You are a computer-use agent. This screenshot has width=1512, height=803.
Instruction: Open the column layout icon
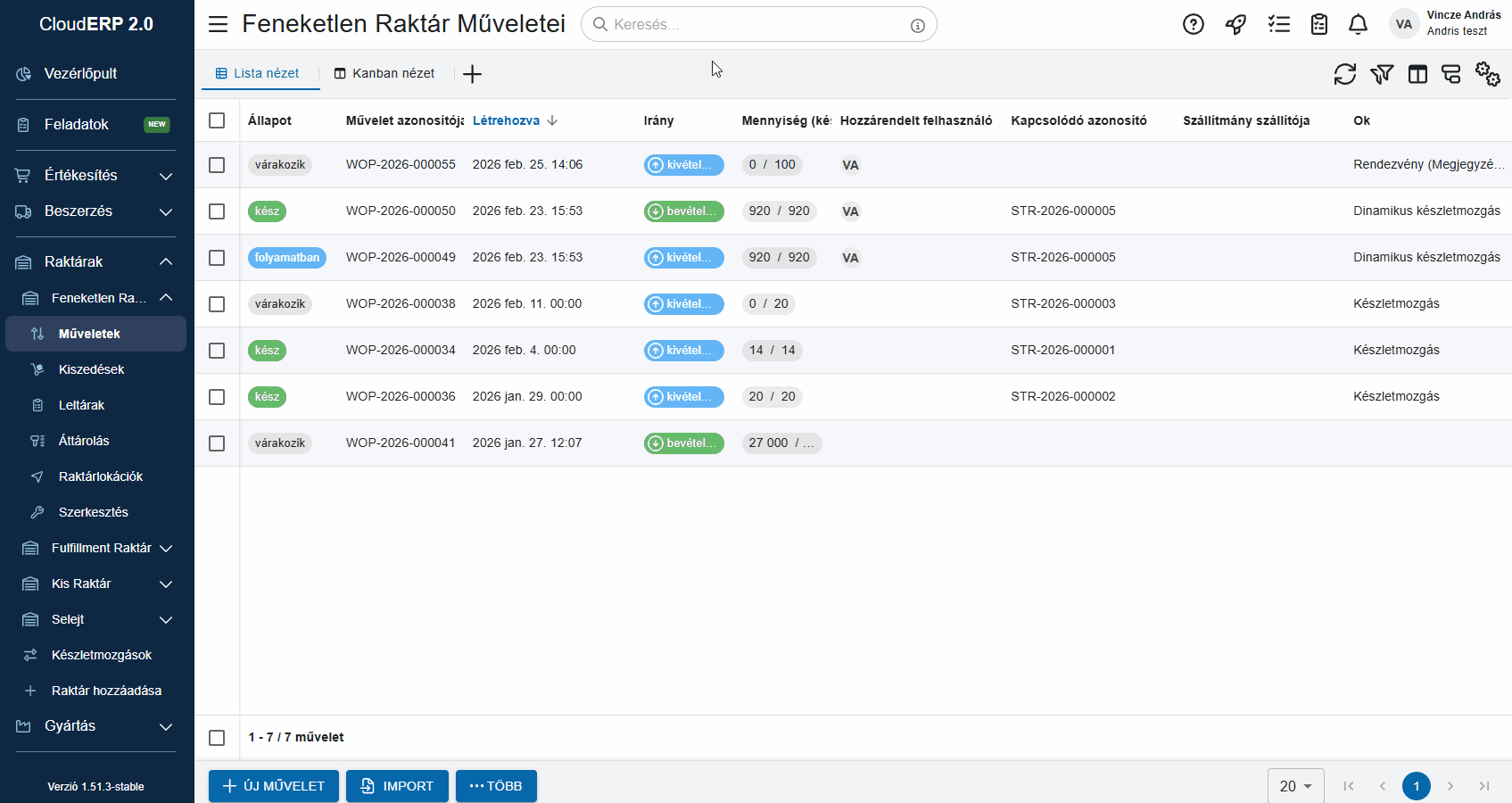1417,74
